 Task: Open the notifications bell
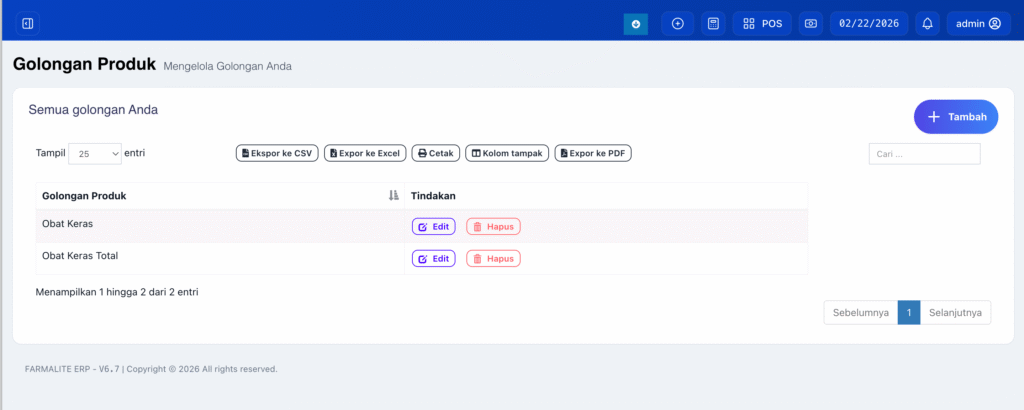click(x=927, y=24)
